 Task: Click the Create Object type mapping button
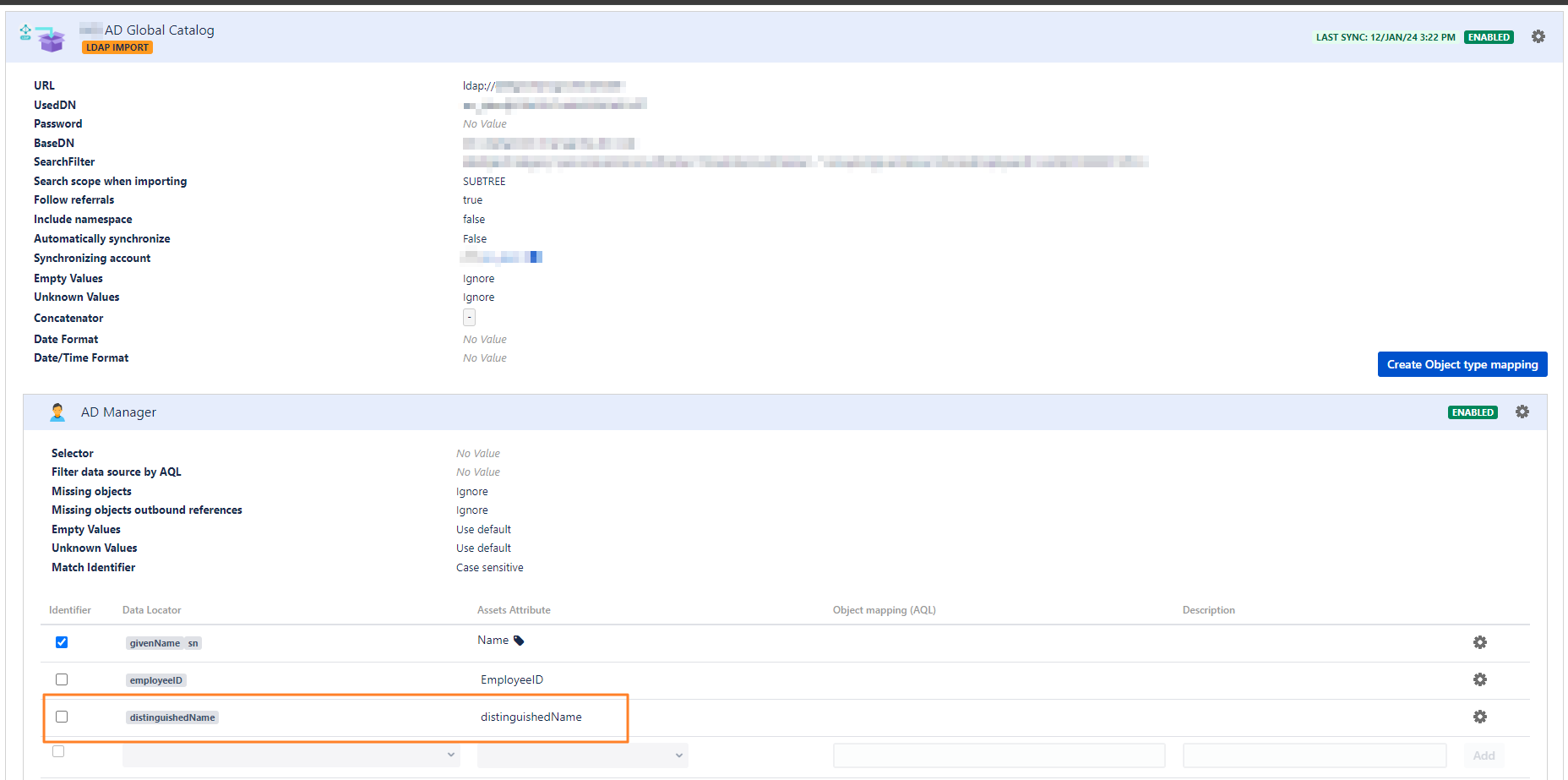coord(1462,364)
